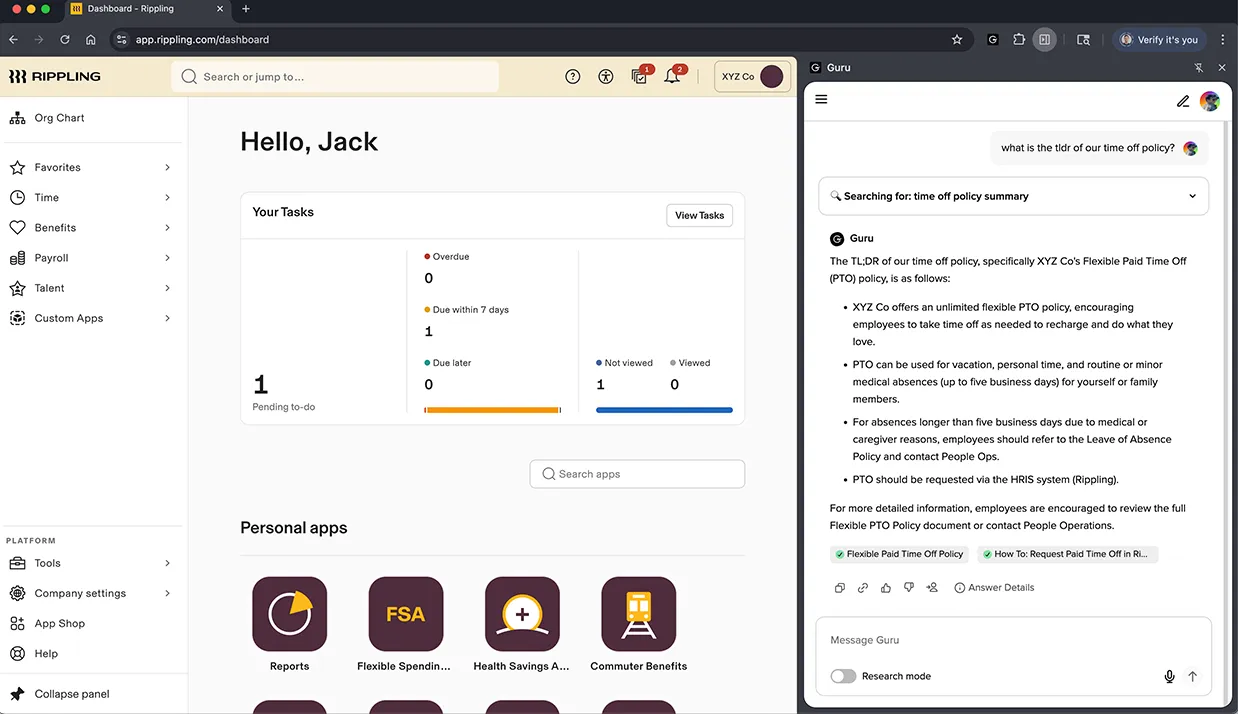Click the Verify it's you profile button

coord(1158,40)
